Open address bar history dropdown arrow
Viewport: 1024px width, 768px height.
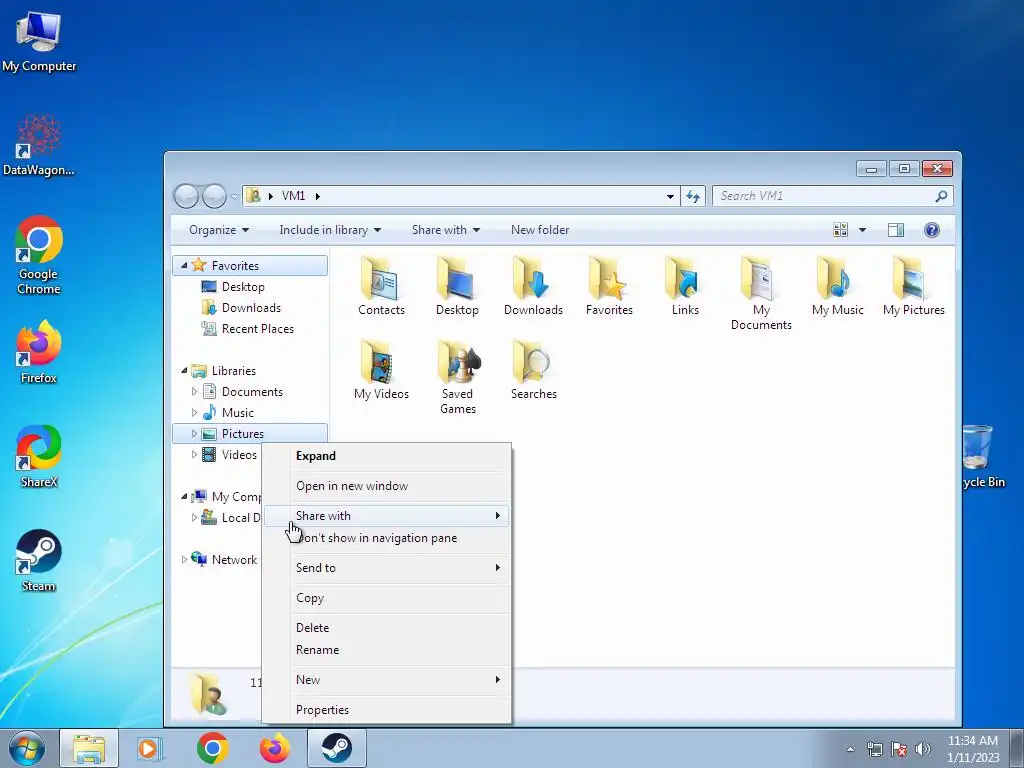670,196
